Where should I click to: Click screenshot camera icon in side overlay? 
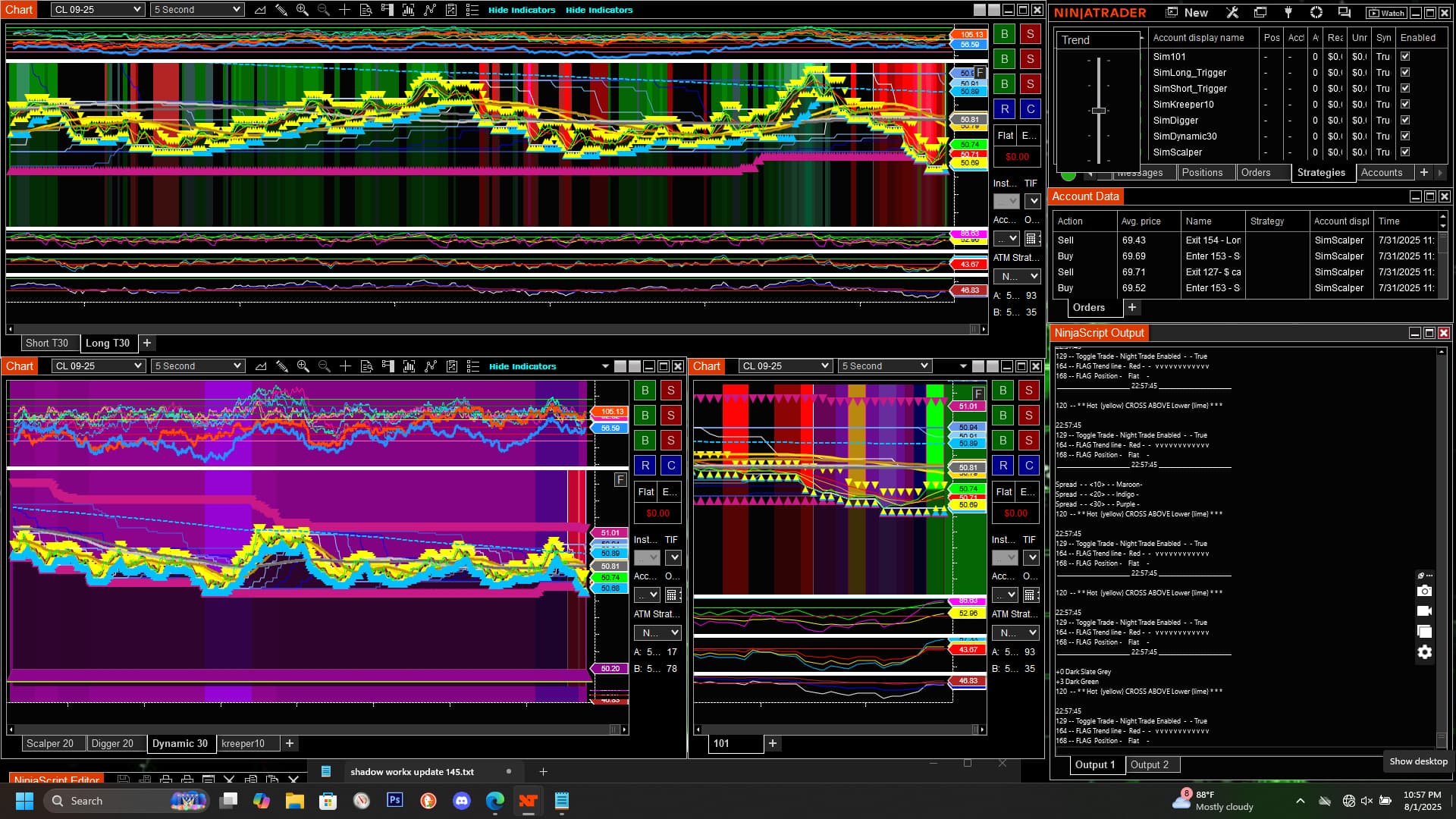(x=1424, y=591)
